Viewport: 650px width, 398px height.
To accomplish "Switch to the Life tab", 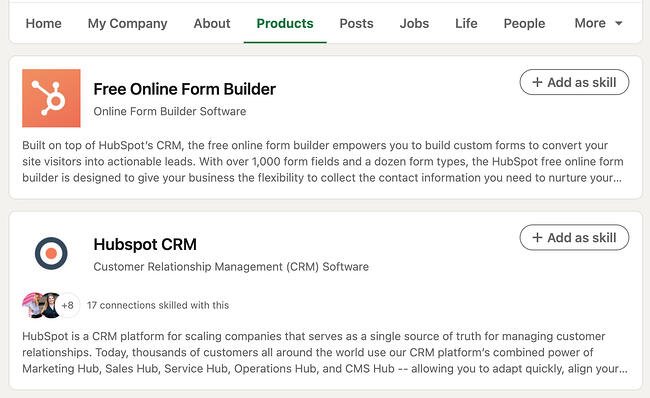I will click(x=466, y=23).
